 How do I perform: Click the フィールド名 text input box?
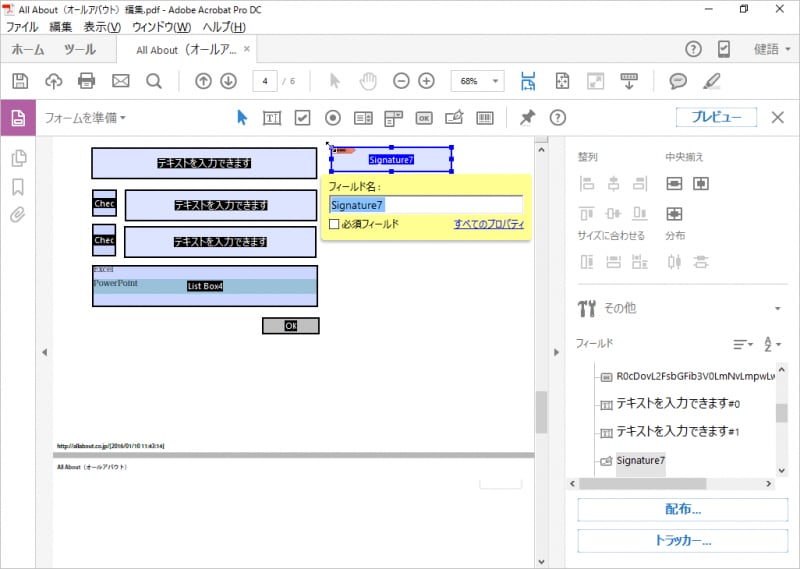click(x=425, y=205)
